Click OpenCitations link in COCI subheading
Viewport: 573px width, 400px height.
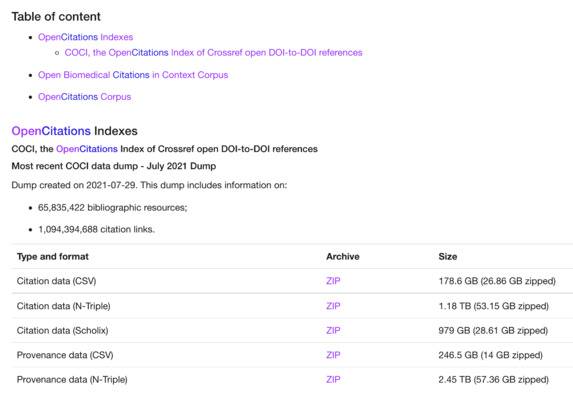(x=87, y=149)
